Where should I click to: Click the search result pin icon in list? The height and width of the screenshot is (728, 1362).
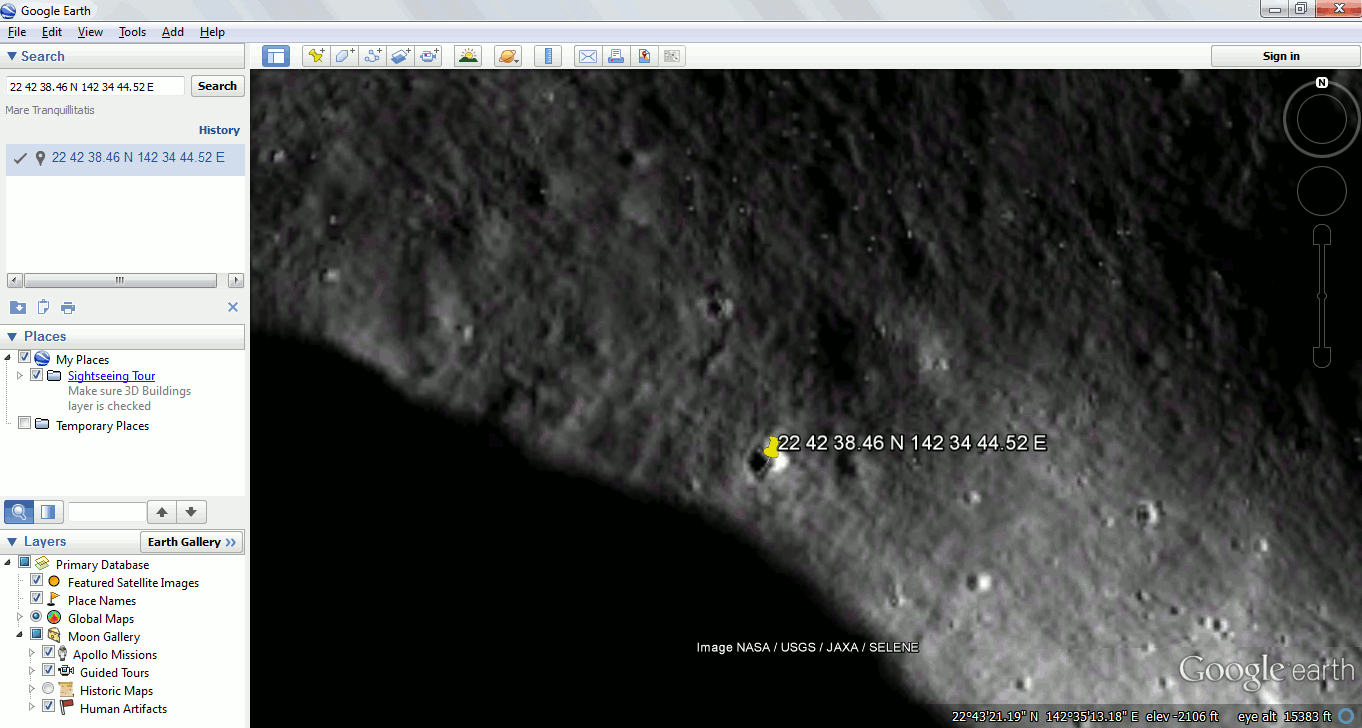click(40, 158)
